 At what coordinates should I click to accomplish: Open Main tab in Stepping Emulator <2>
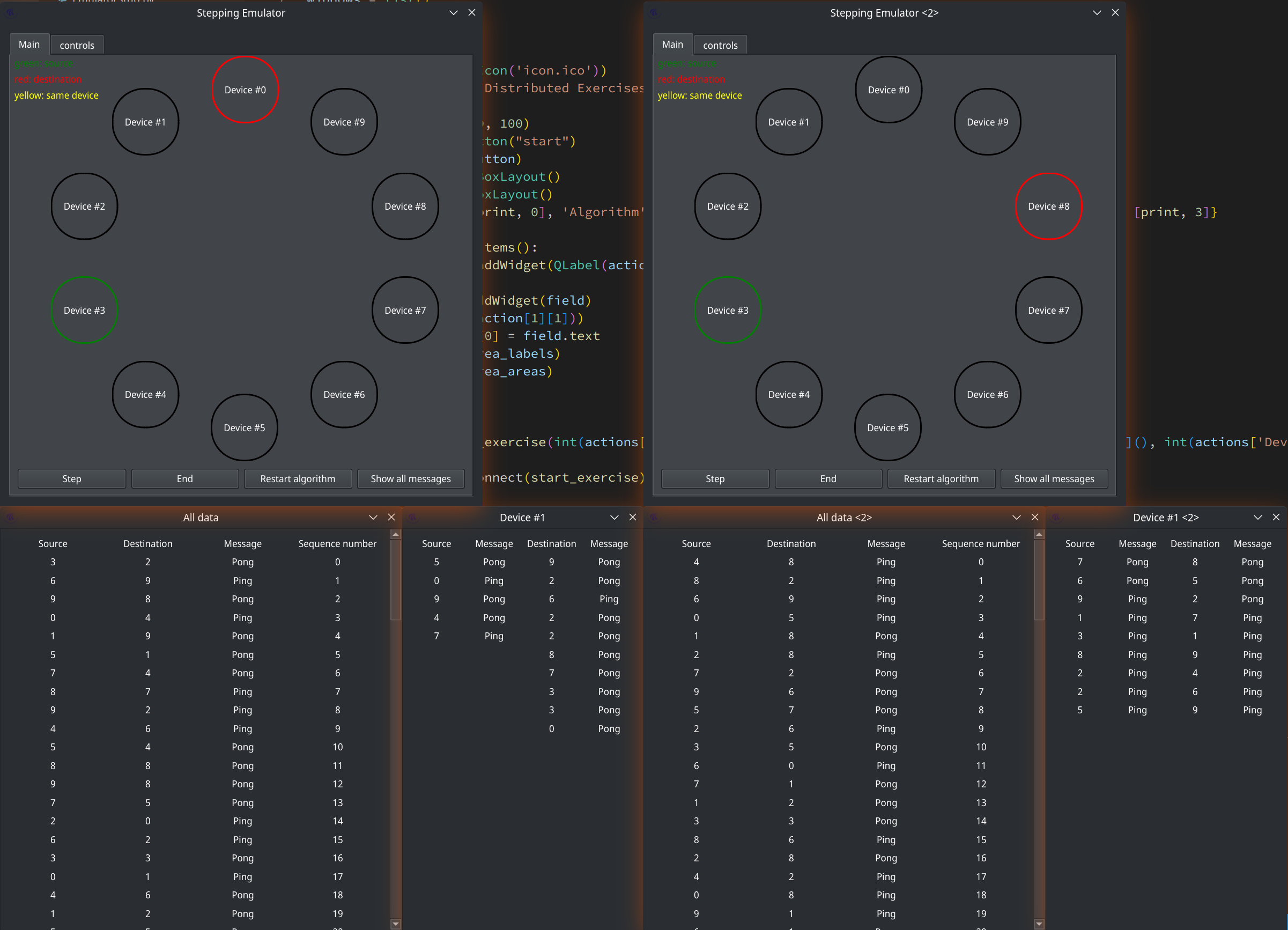coord(672,45)
